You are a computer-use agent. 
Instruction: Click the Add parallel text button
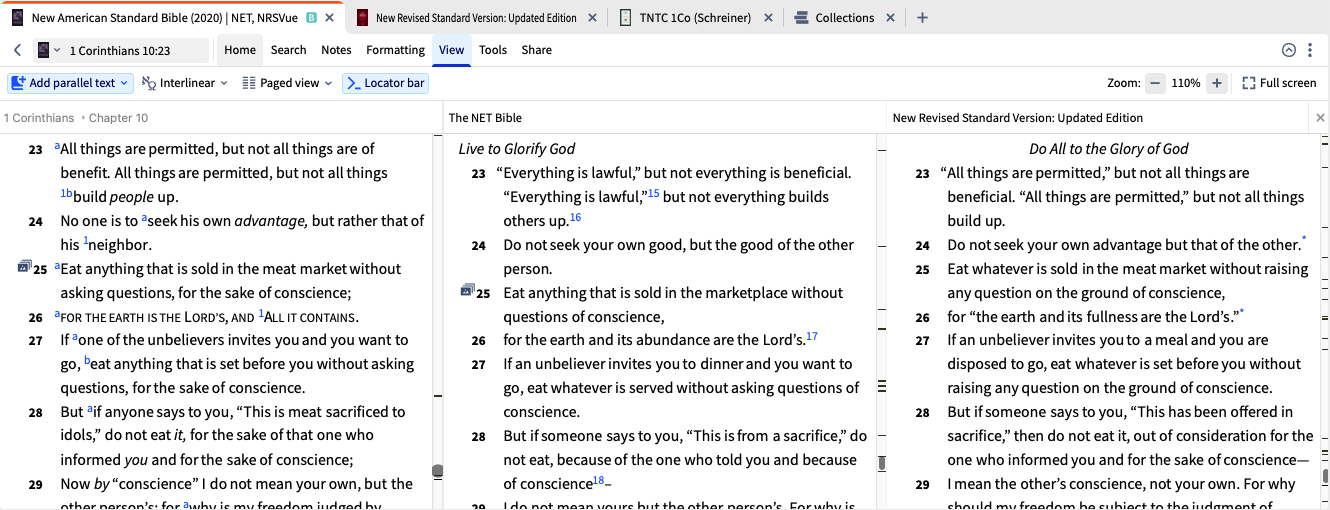(x=70, y=83)
